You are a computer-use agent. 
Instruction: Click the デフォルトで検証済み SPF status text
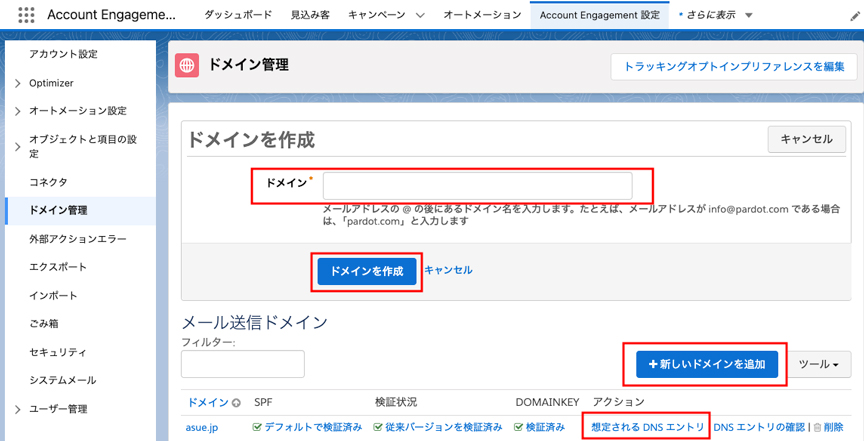(x=313, y=427)
